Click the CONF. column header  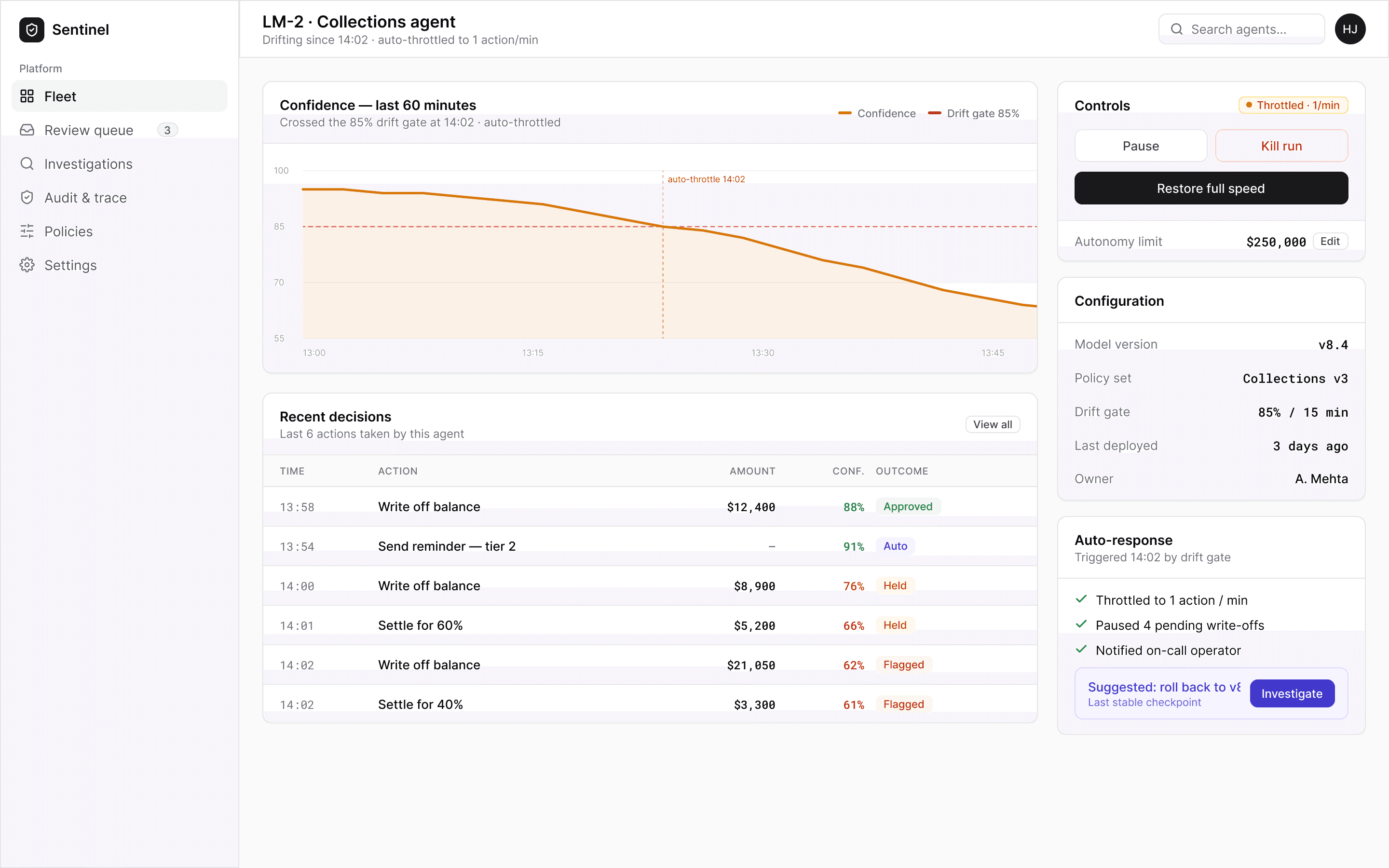click(x=848, y=471)
